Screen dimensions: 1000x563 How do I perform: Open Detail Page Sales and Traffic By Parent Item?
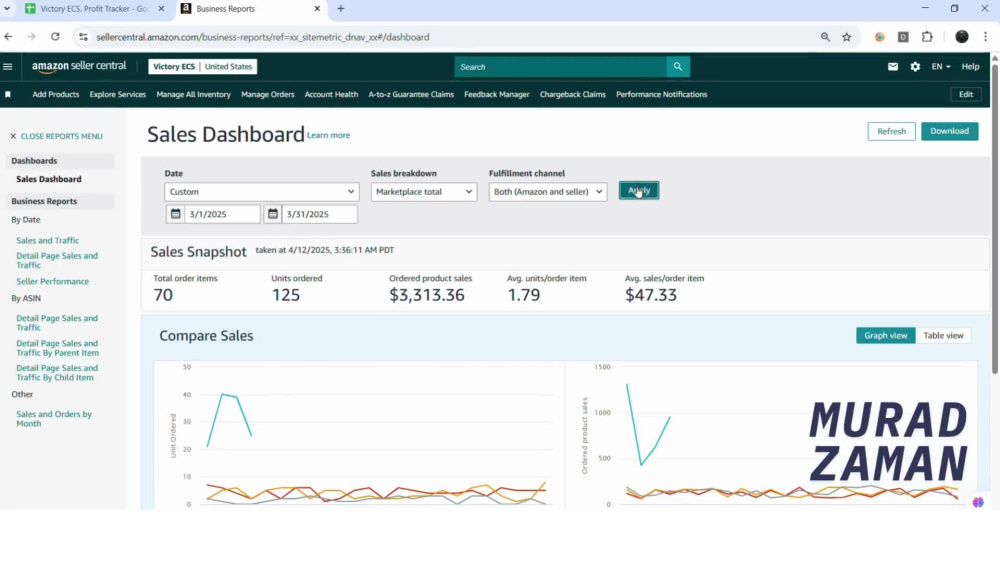(57, 347)
